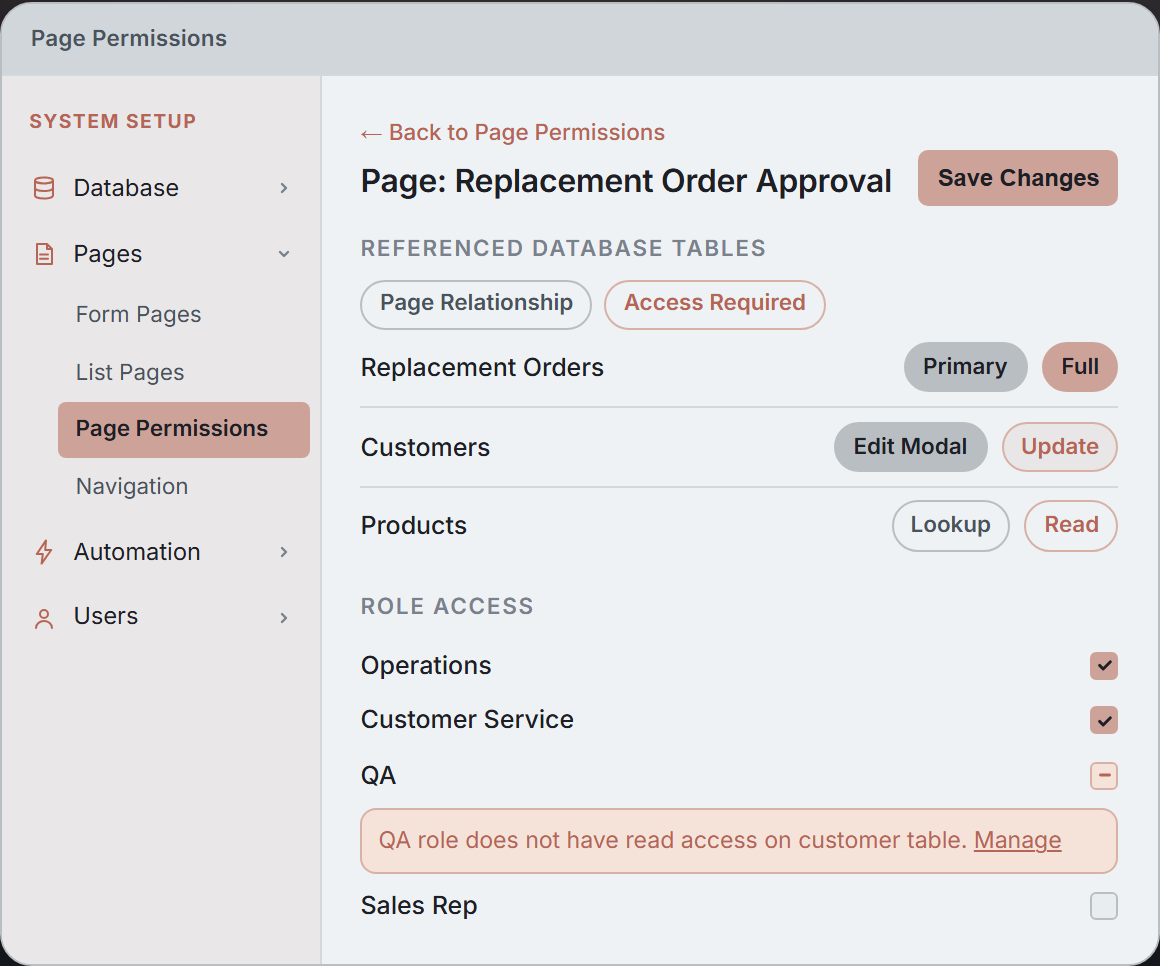Click the ROLE ACCESS section heading
The image size is (1160, 966).
447,607
